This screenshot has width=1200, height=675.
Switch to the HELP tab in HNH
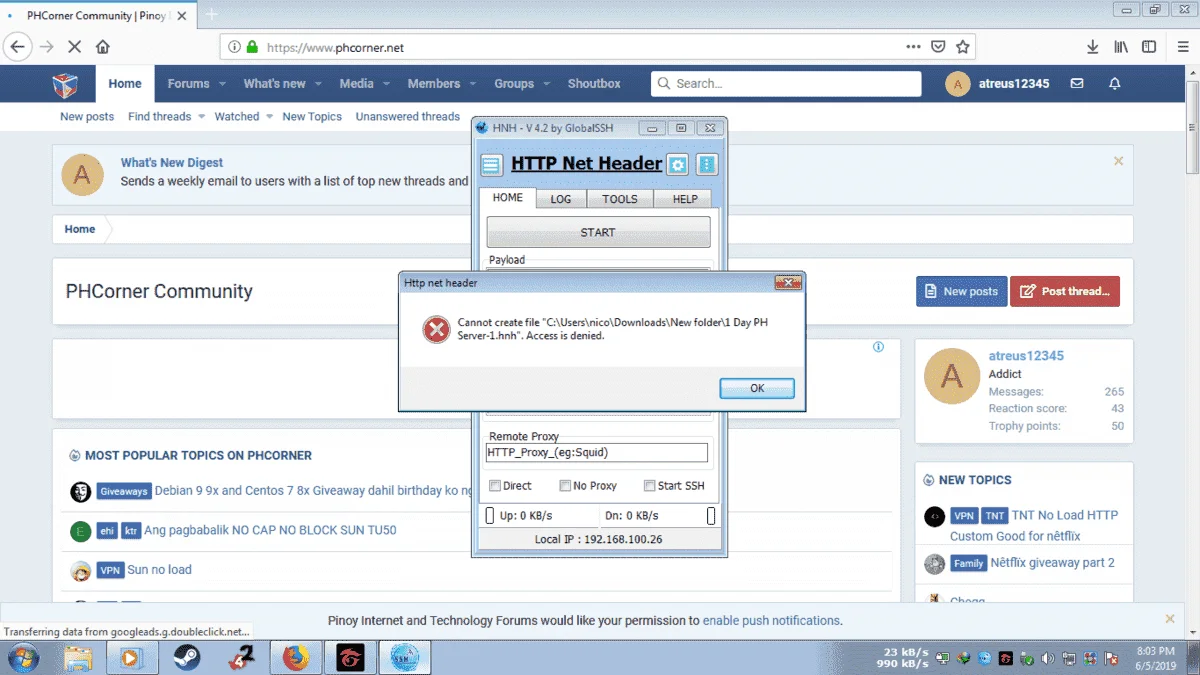pos(685,199)
